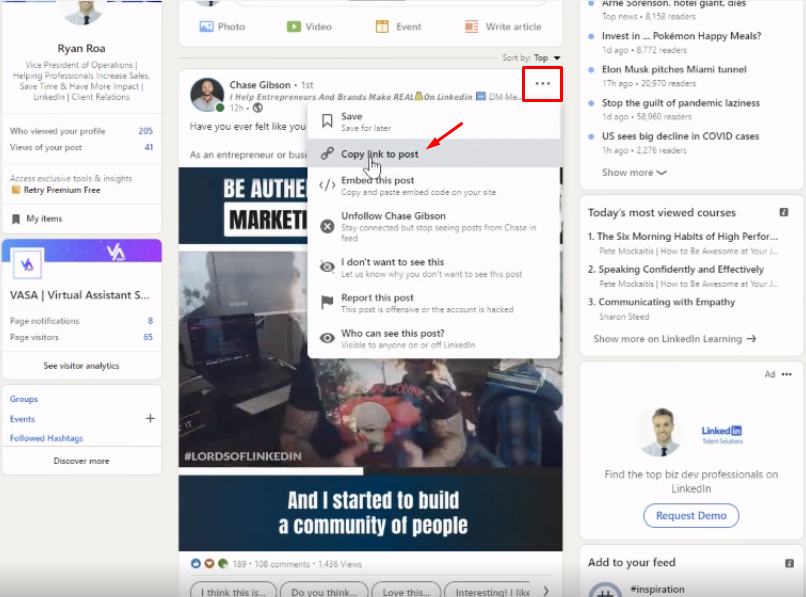Choose Unfollow Chase Gibson
The image size is (806, 597).
[x=433, y=226]
